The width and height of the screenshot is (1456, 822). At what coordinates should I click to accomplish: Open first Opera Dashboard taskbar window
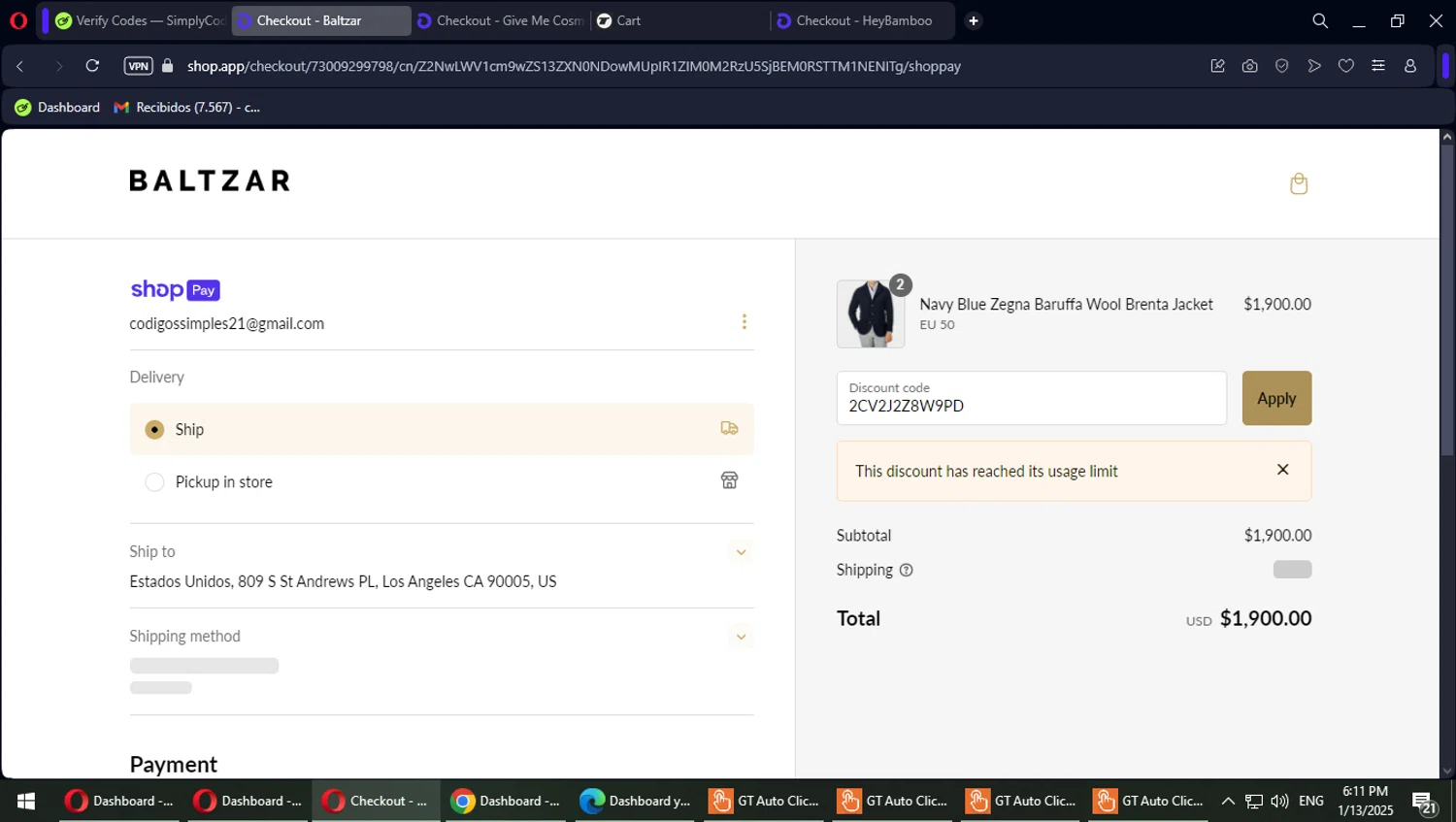point(120,801)
